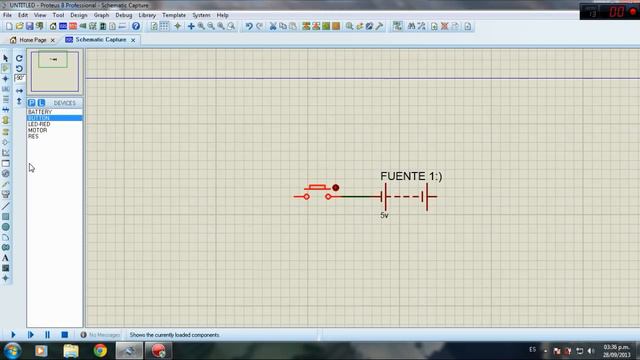Close the Schematic Capture tab
Viewport: 640px width, 360px height.
(x=133, y=40)
